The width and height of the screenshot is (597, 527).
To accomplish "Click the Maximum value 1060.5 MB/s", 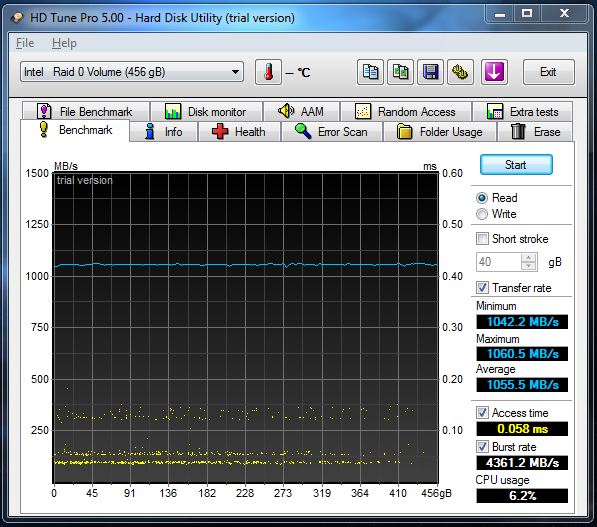I will (522, 354).
